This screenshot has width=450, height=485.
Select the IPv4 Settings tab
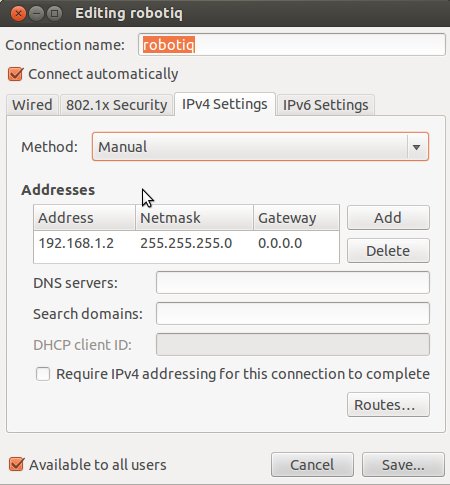click(225, 104)
